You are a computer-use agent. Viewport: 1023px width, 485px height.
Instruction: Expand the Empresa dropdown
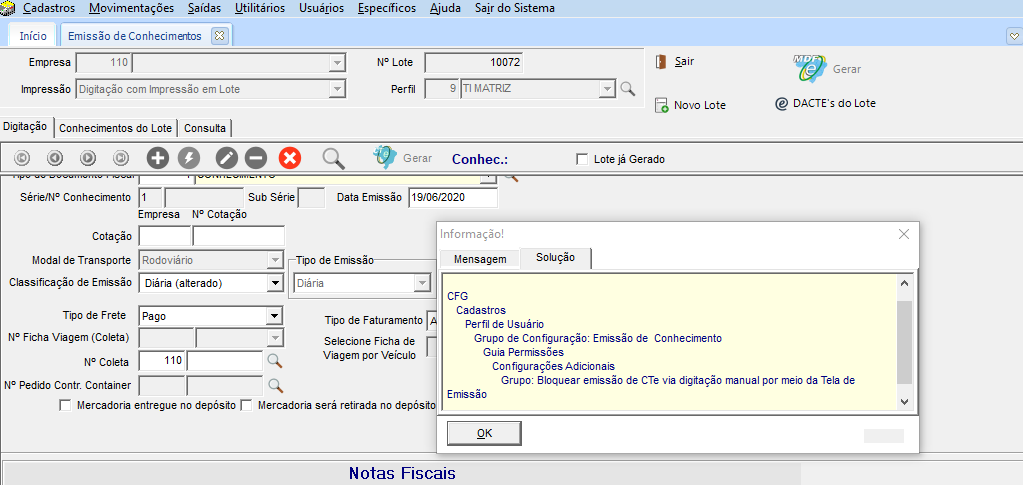click(337, 63)
